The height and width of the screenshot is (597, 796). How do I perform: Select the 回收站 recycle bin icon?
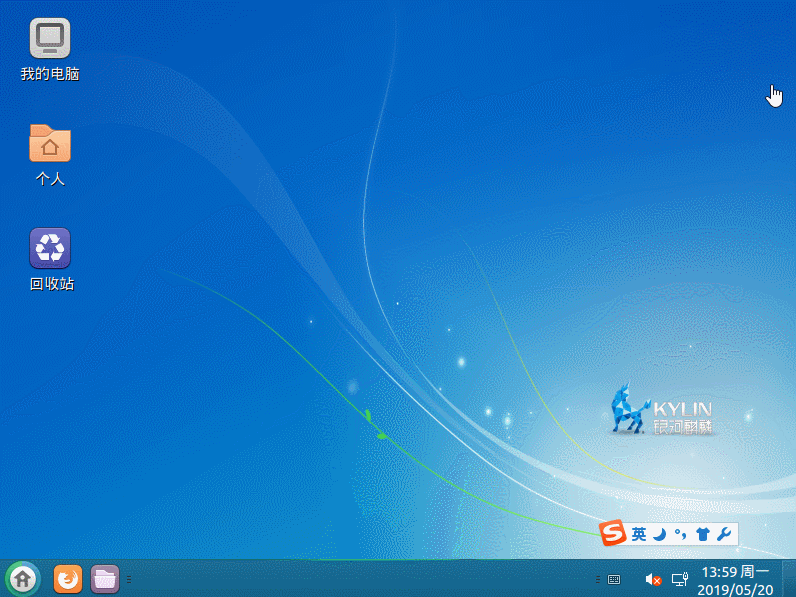pos(51,259)
